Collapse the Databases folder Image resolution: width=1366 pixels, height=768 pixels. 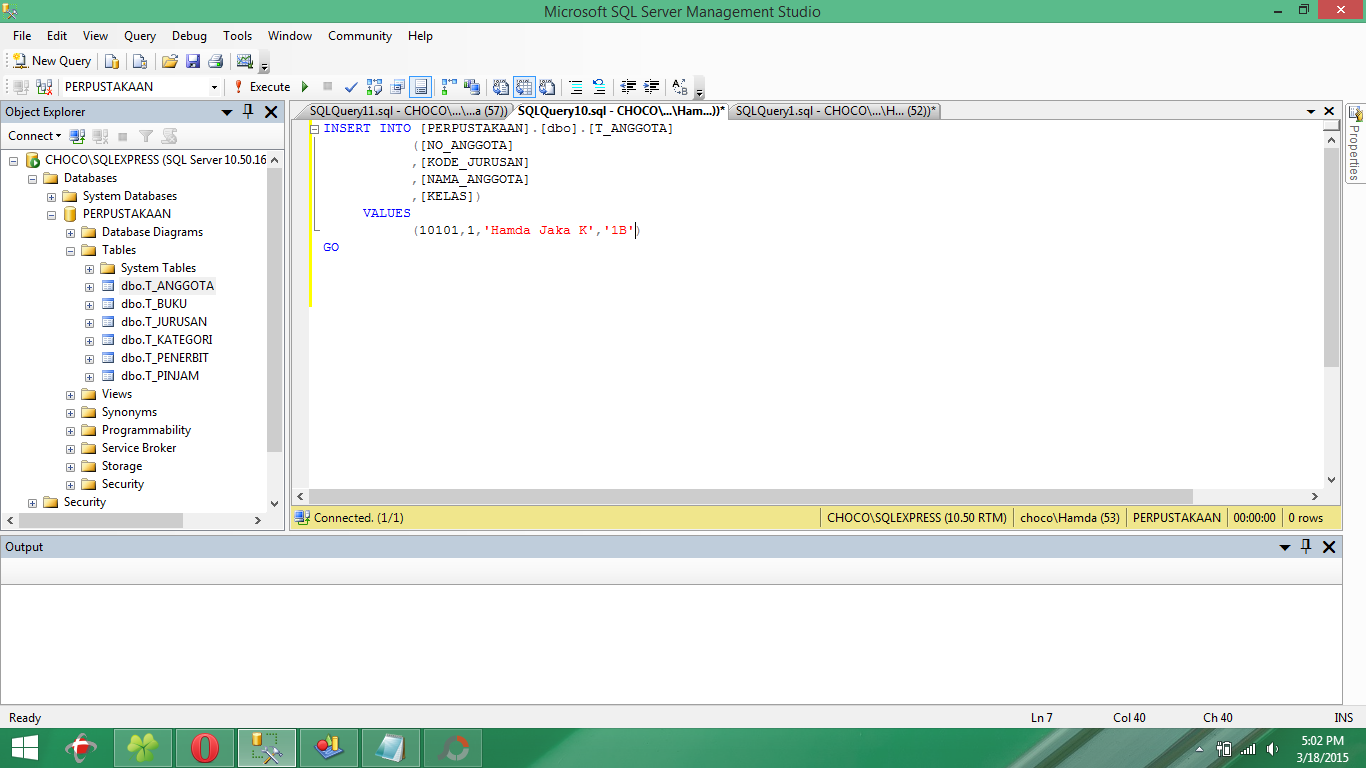pyautogui.click(x=33, y=178)
